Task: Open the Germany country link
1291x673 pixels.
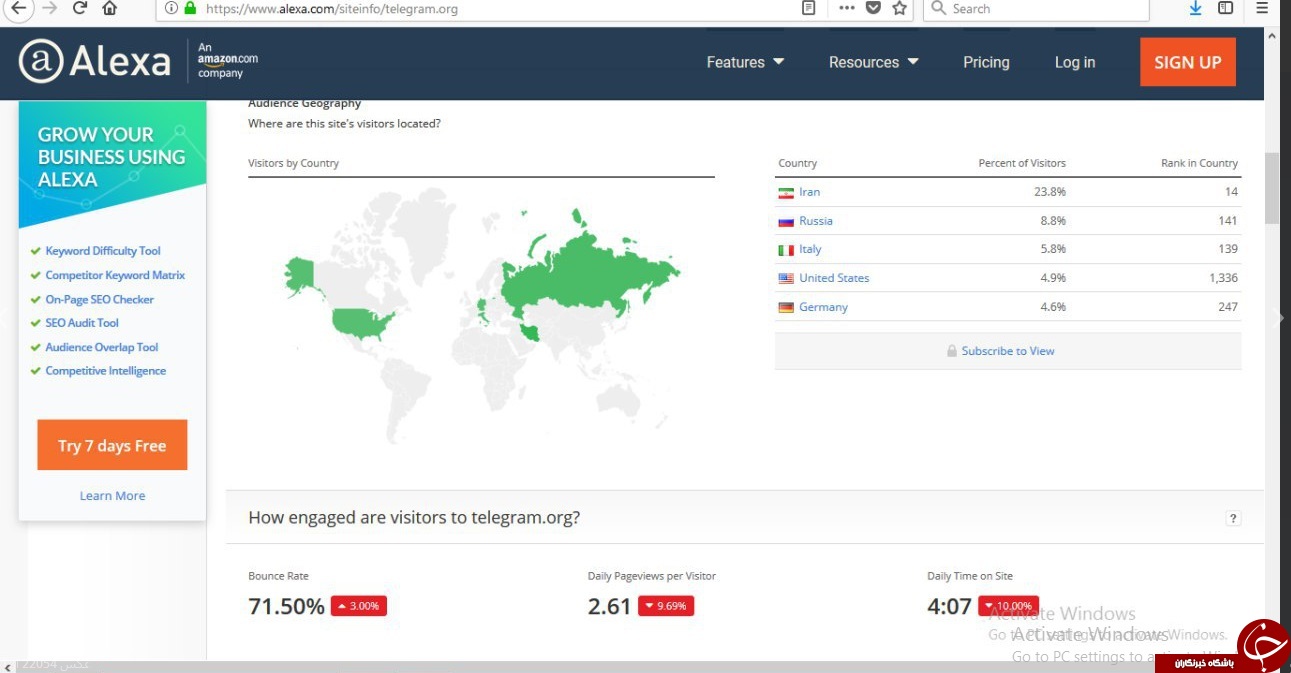Action: [x=823, y=307]
